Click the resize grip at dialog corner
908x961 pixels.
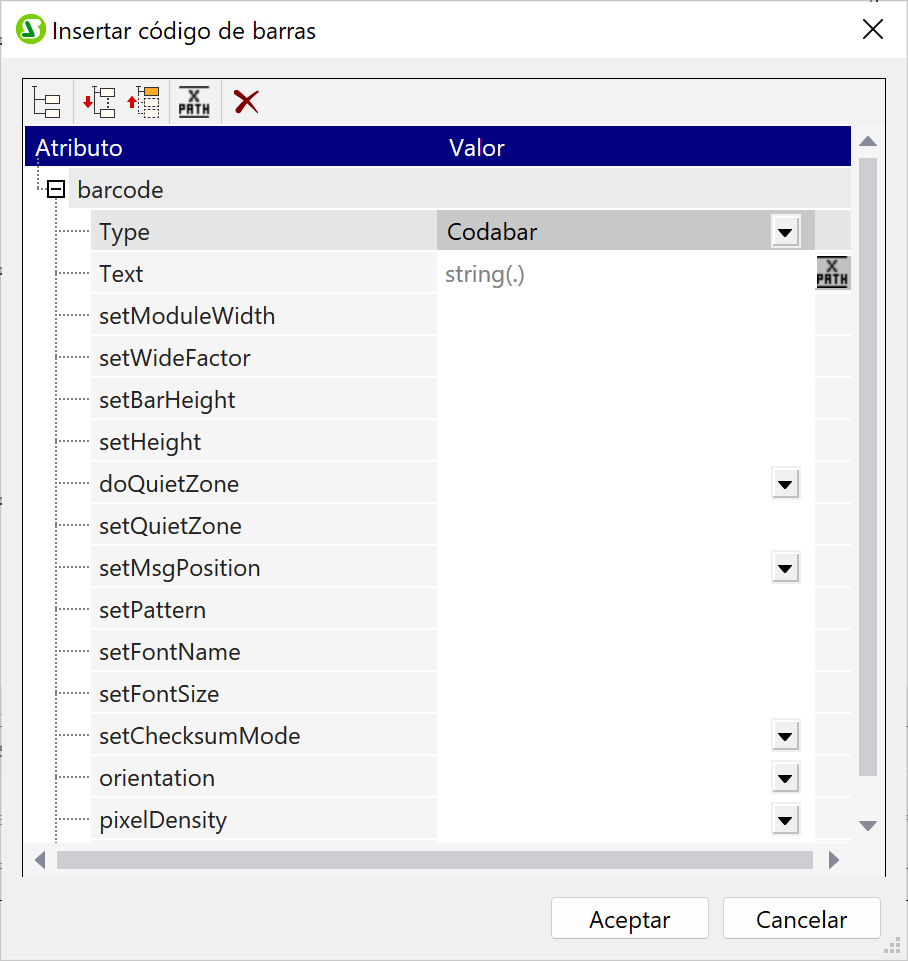pos(893,946)
